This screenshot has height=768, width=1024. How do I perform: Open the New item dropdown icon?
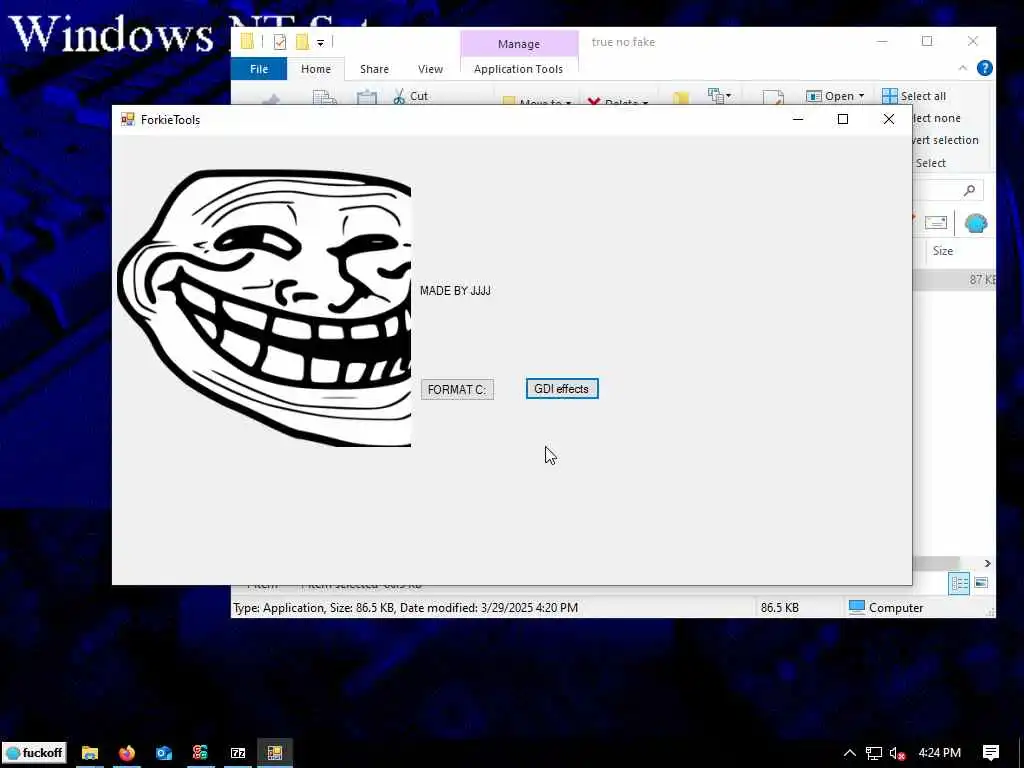[720, 96]
